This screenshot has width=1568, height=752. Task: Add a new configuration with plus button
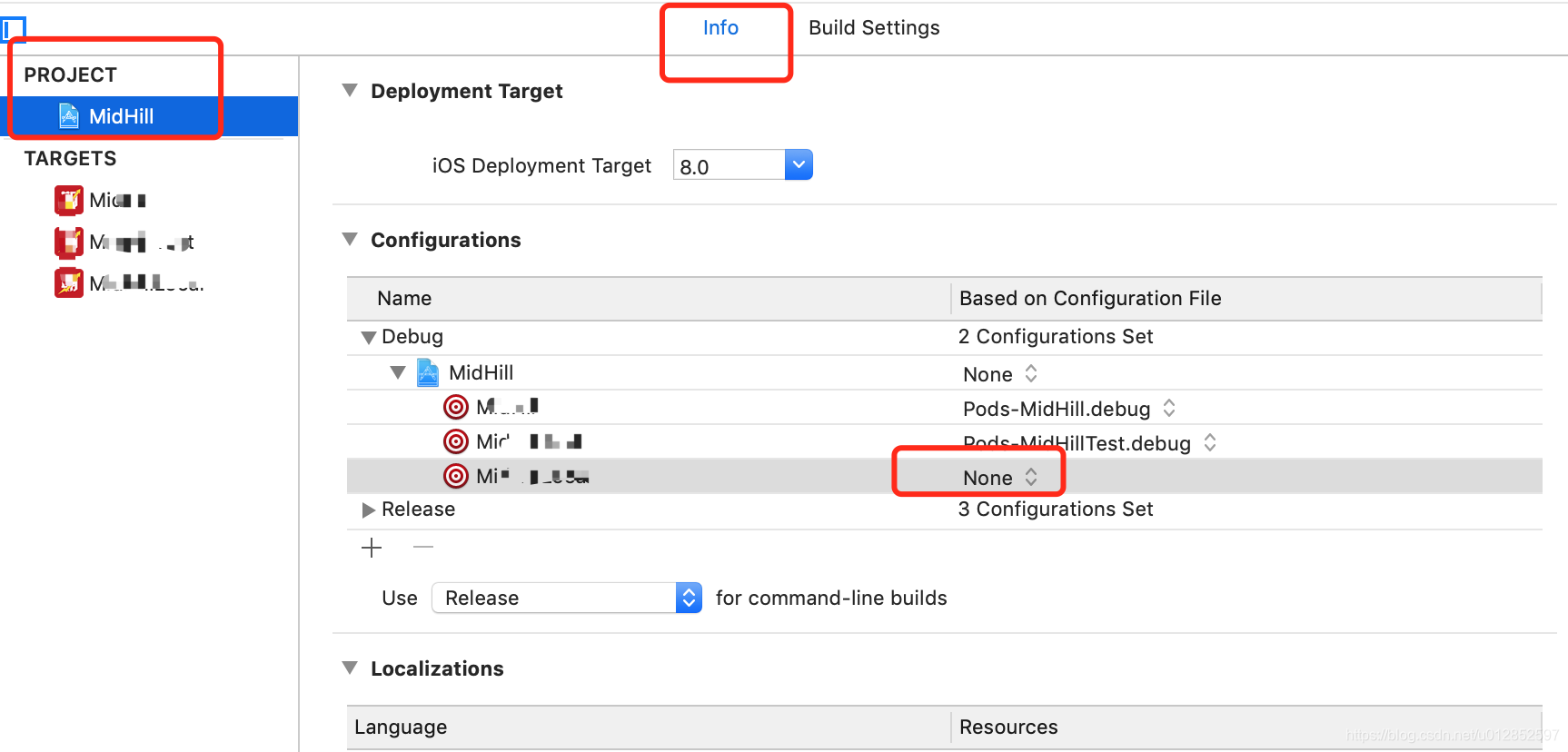click(372, 548)
